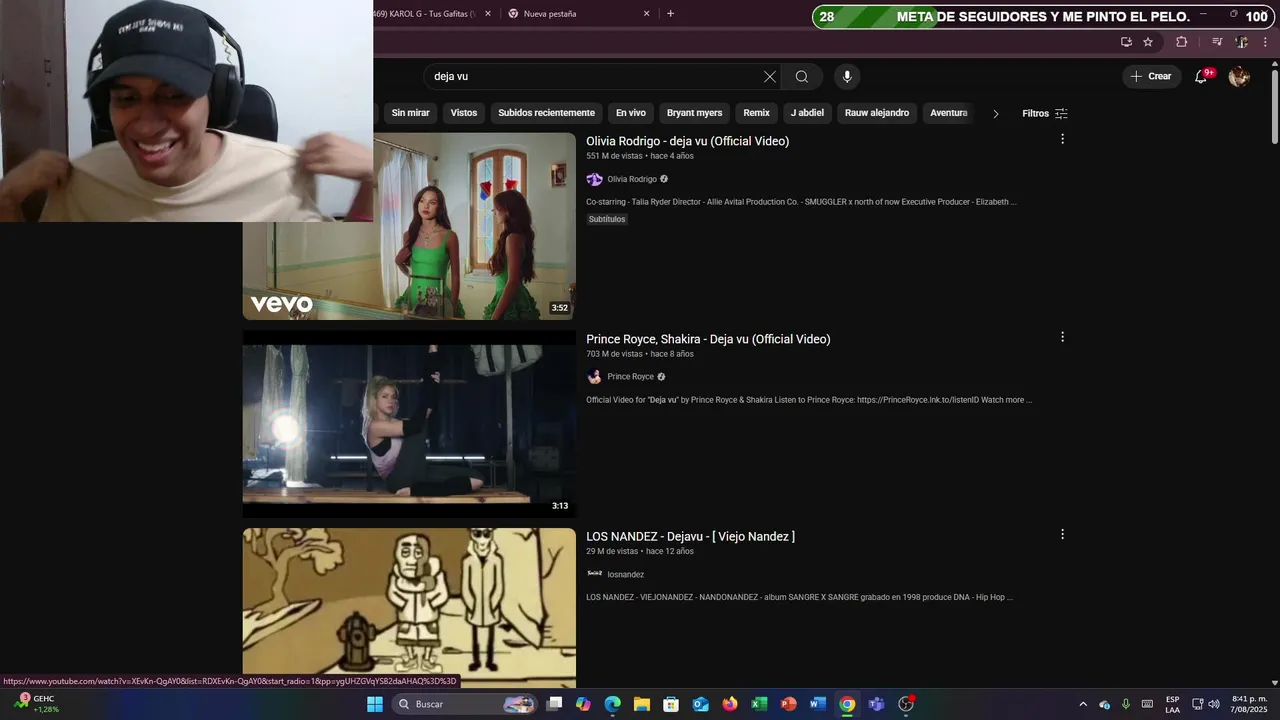Viewport: 1280px width, 720px height.
Task: Play the LOS NANDEZ cartoon thumbnail
Action: point(409,608)
